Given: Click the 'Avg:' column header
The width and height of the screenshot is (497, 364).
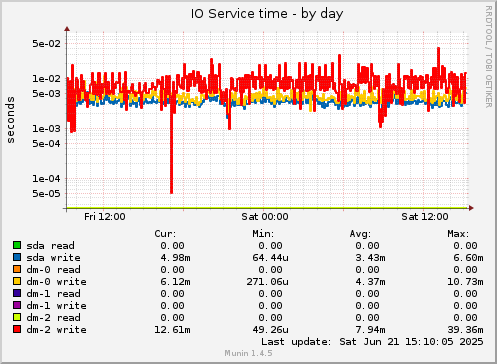Looking at the screenshot, I should (360, 234).
